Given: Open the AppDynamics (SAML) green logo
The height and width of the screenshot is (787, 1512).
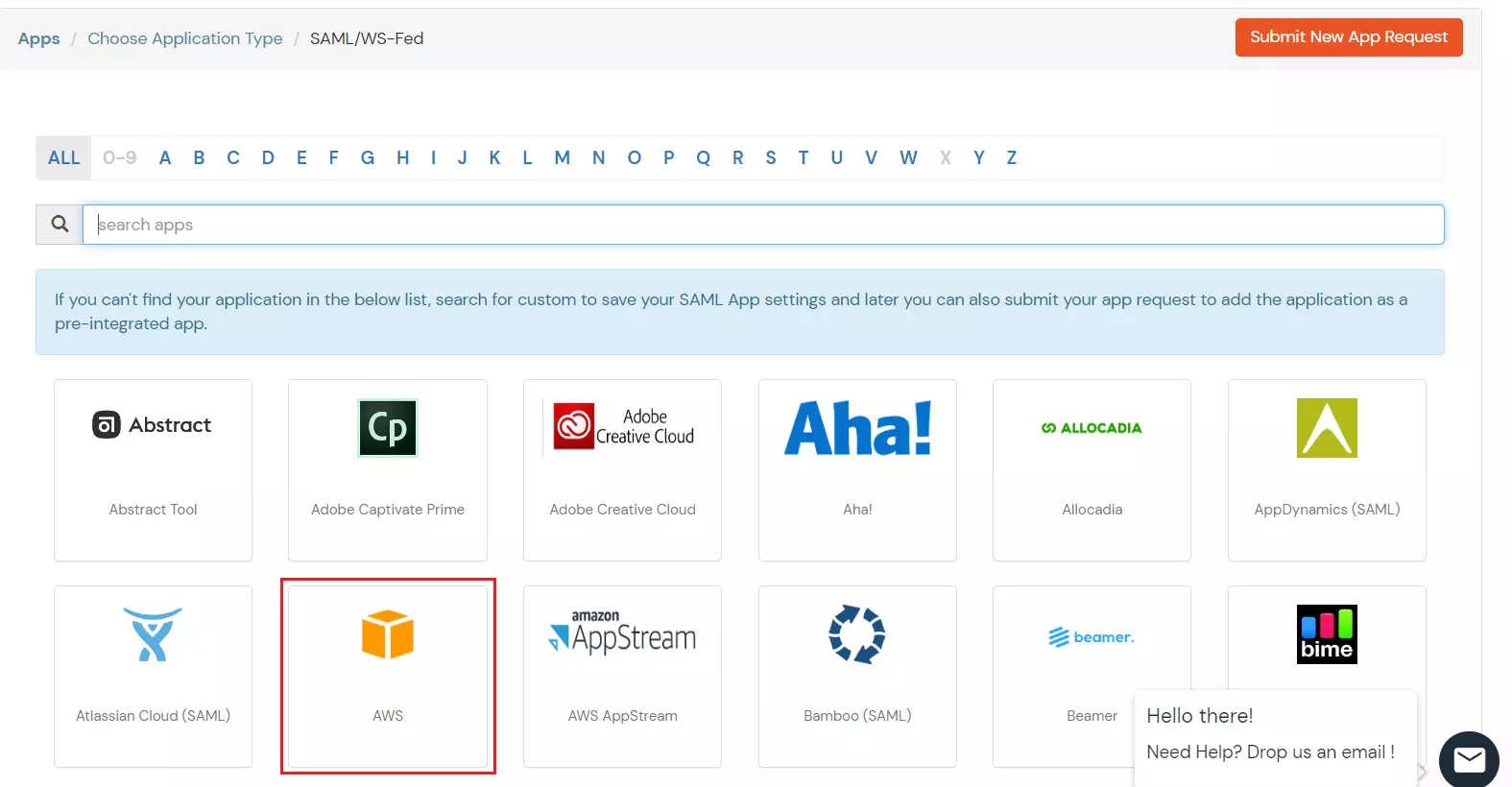Looking at the screenshot, I should click(x=1327, y=428).
